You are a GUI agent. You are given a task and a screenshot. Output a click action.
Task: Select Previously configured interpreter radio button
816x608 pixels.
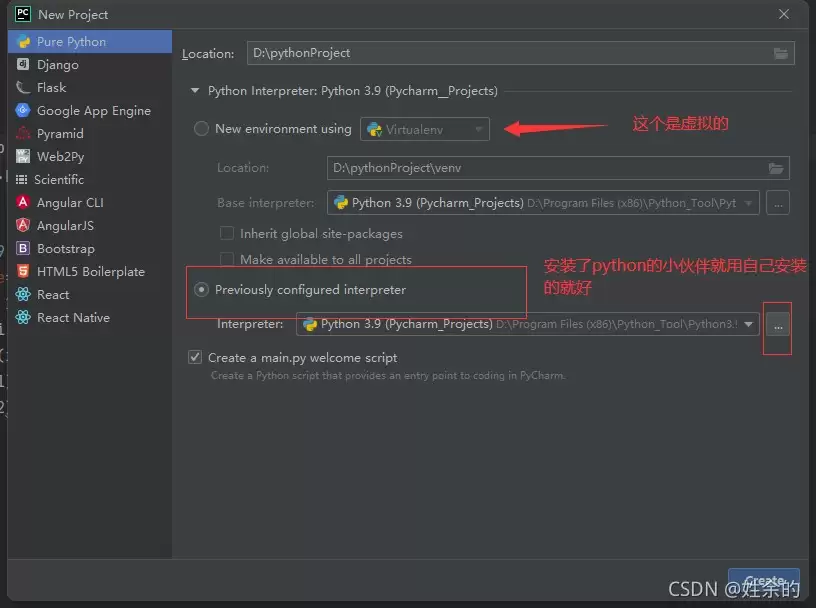[201, 289]
